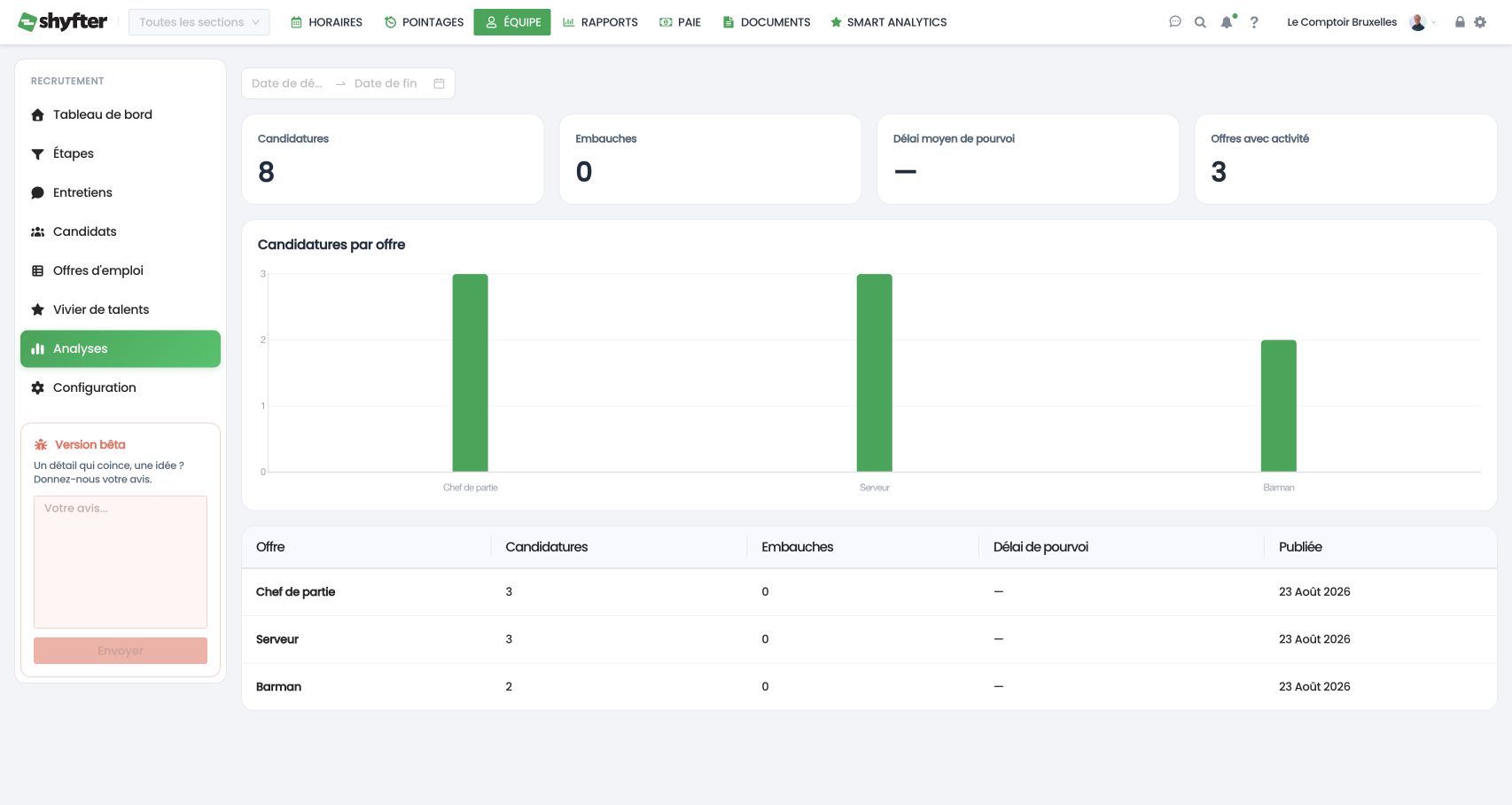Open SMART ANALYTICS tab
This screenshot has height=805, width=1512.
pyautogui.click(x=888, y=22)
